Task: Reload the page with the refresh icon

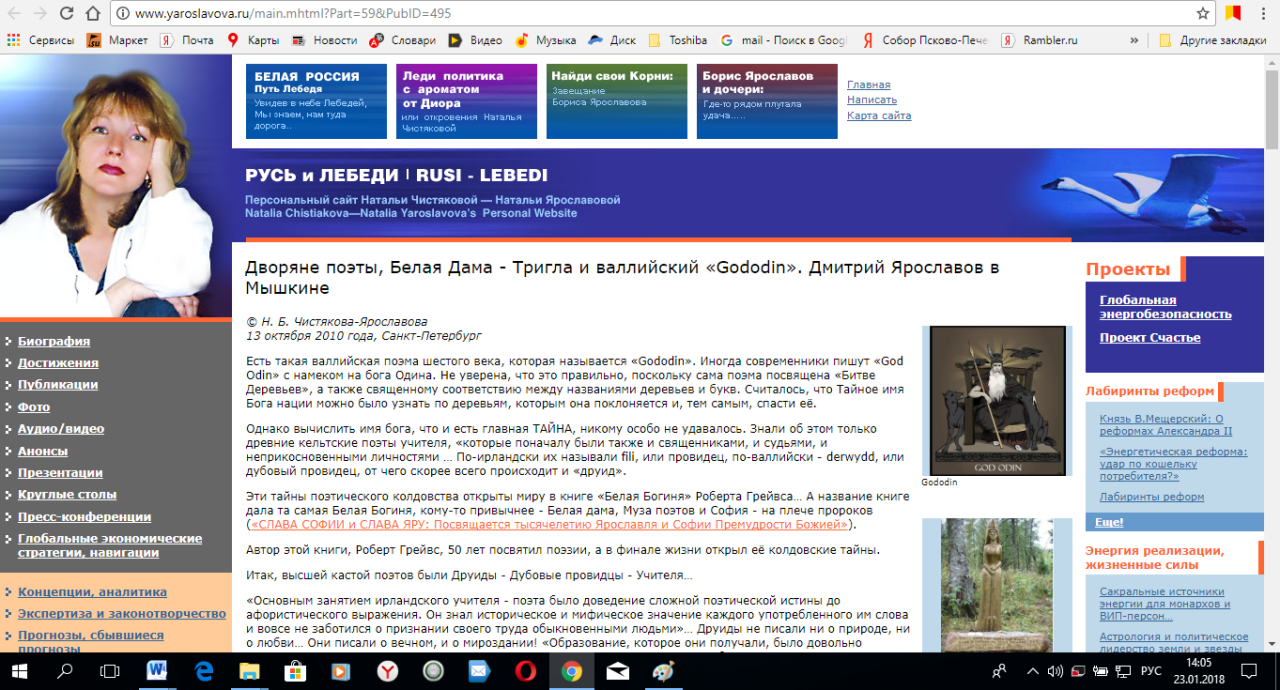Action: (67, 14)
